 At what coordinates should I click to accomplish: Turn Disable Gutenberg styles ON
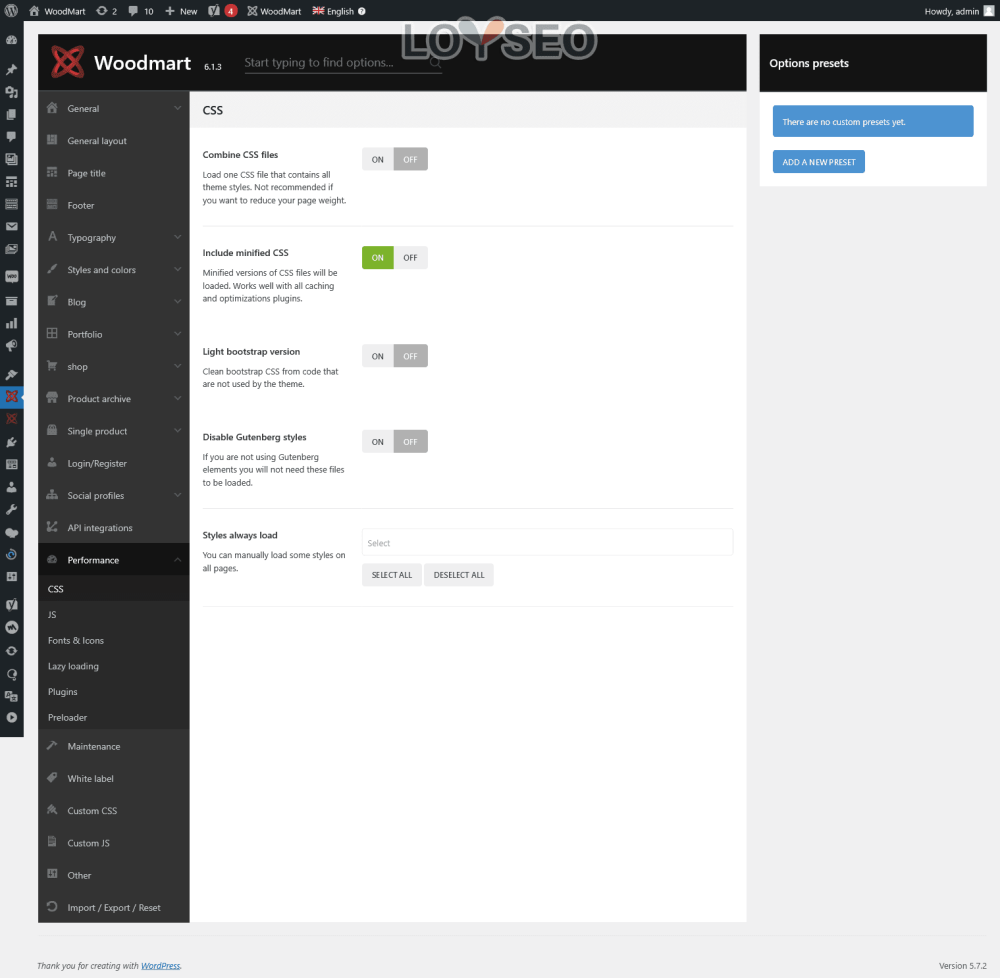(378, 442)
